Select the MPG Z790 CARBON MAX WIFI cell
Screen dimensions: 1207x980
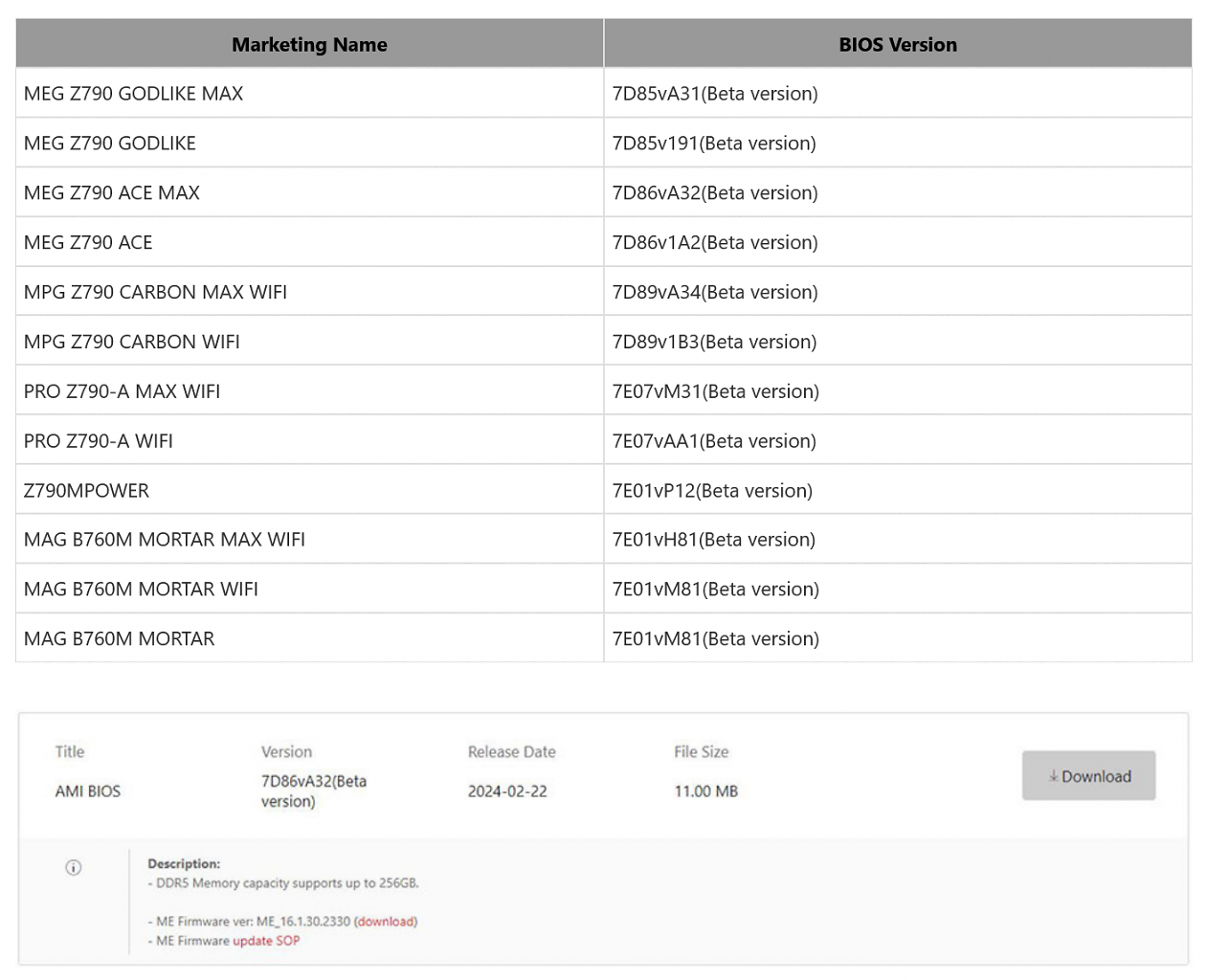pos(309,292)
